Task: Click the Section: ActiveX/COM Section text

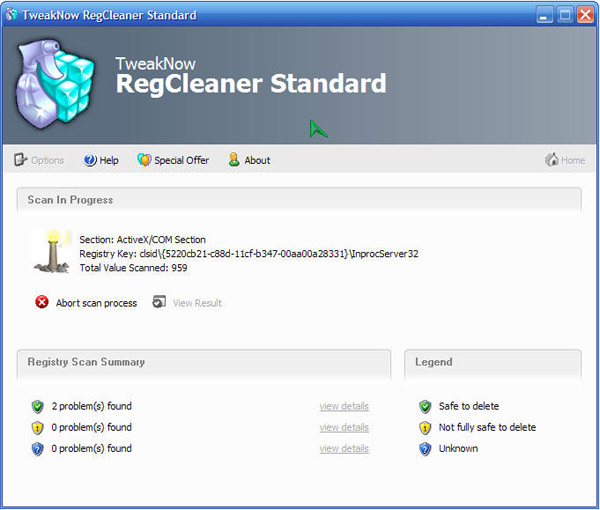Action: [142, 240]
